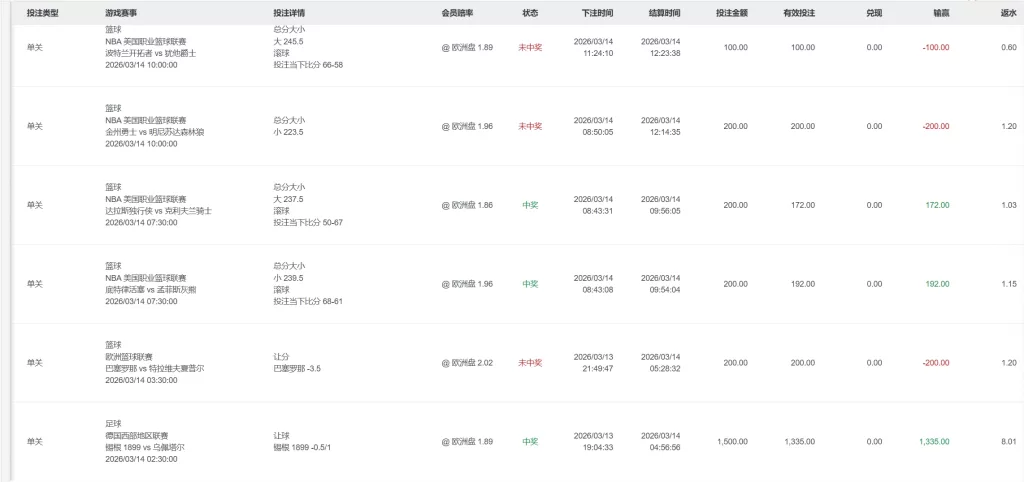The height and width of the screenshot is (482, 1024).
Task: Click the 有效投注 column header
Action: tap(798, 13)
